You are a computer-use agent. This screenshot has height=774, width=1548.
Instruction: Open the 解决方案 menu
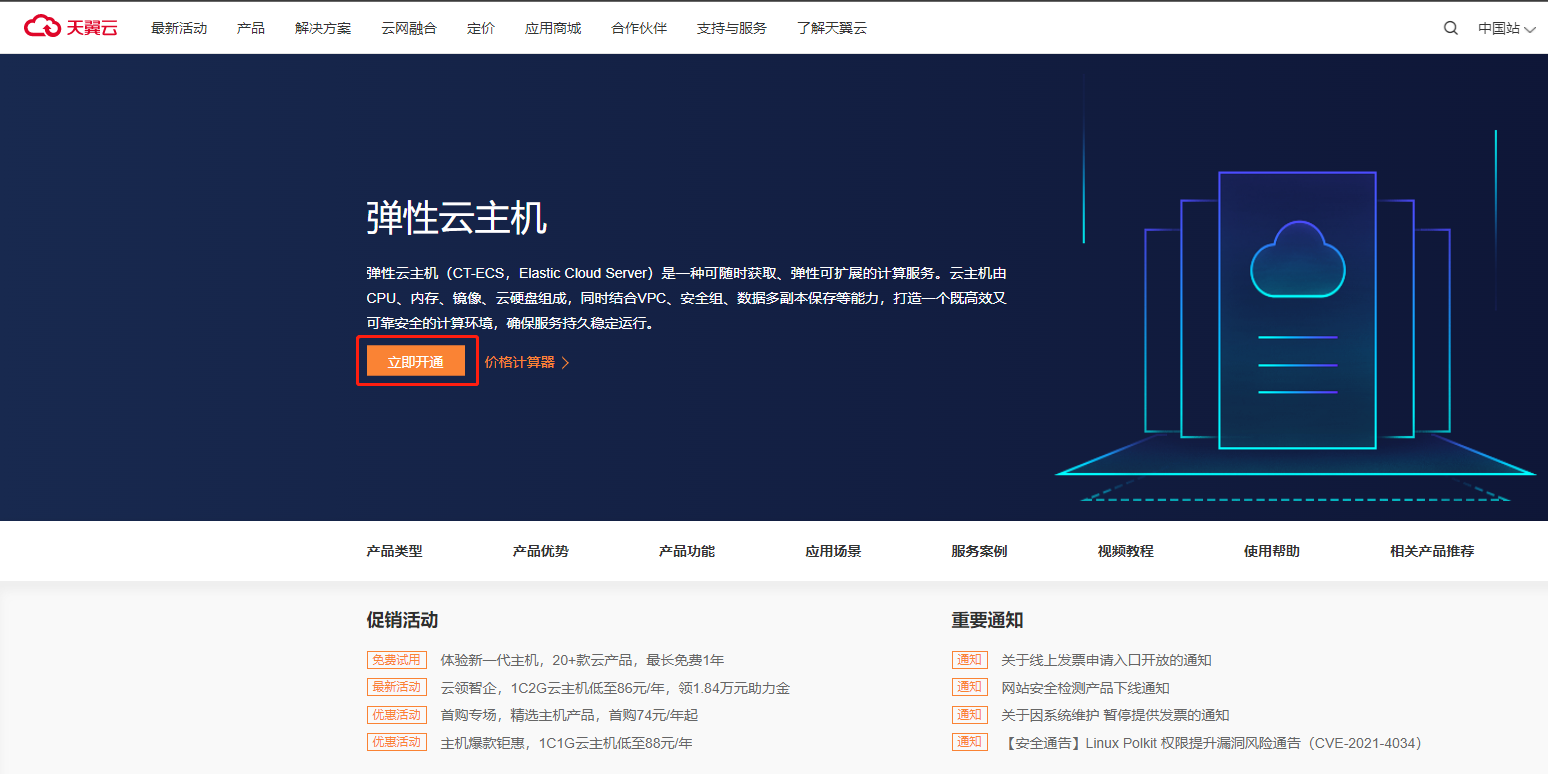pos(323,28)
